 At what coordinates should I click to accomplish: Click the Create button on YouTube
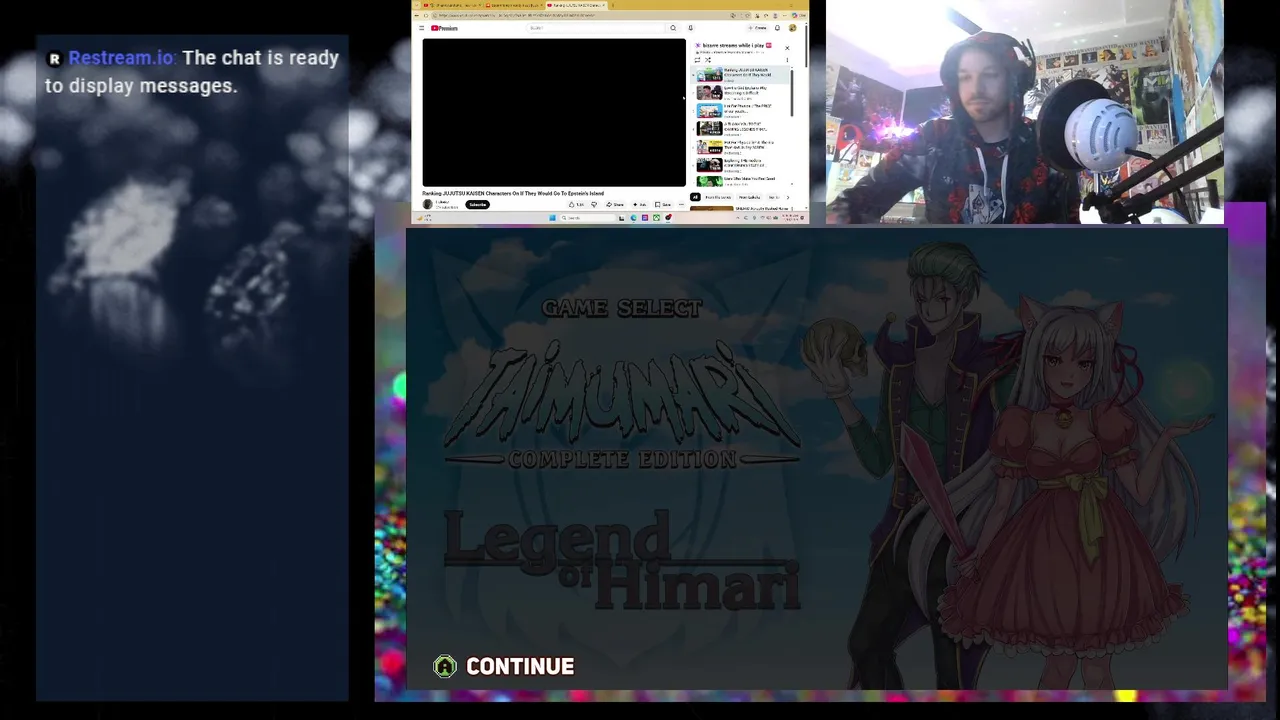point(756,28)
